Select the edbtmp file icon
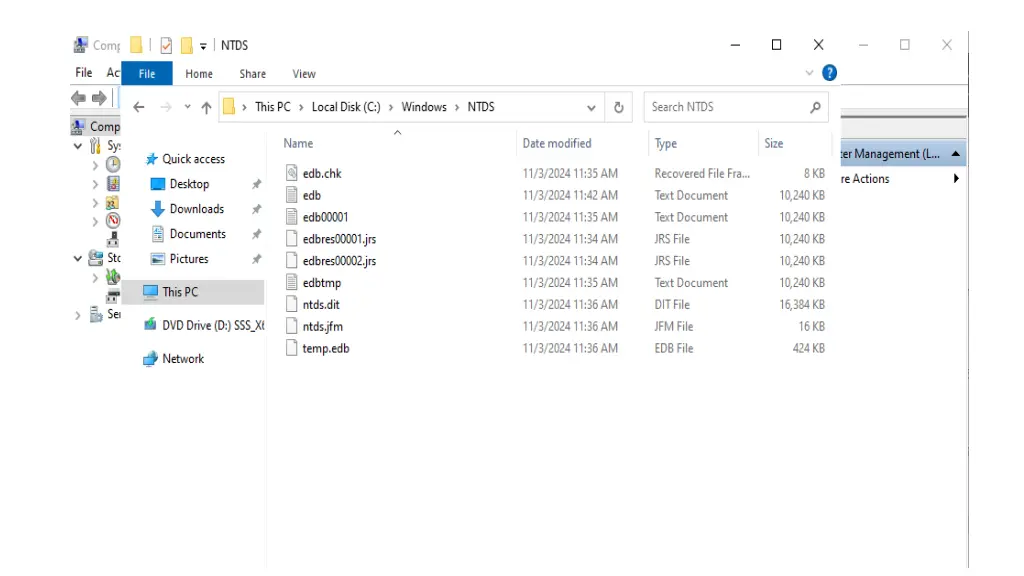The width and height of the screenshot is (1024, 576). click(x=291, y=283)
